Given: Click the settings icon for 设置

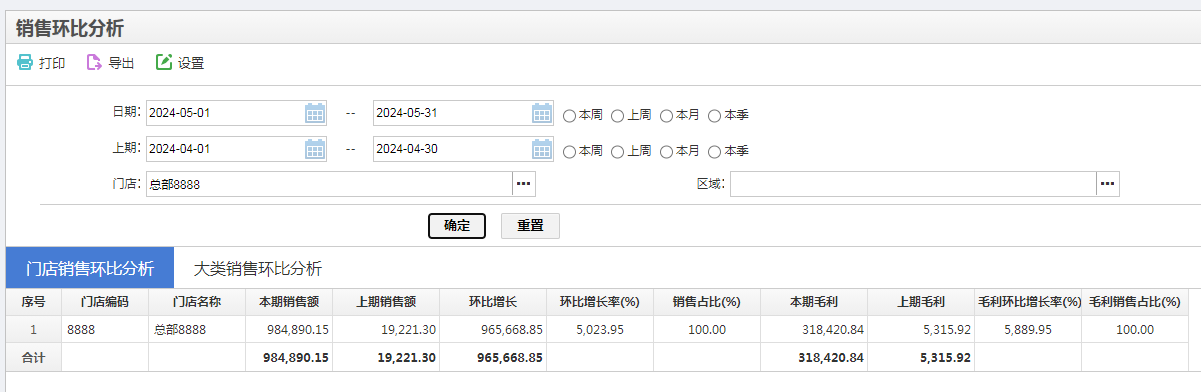Looking at the screenshot, I should [164, 63].
